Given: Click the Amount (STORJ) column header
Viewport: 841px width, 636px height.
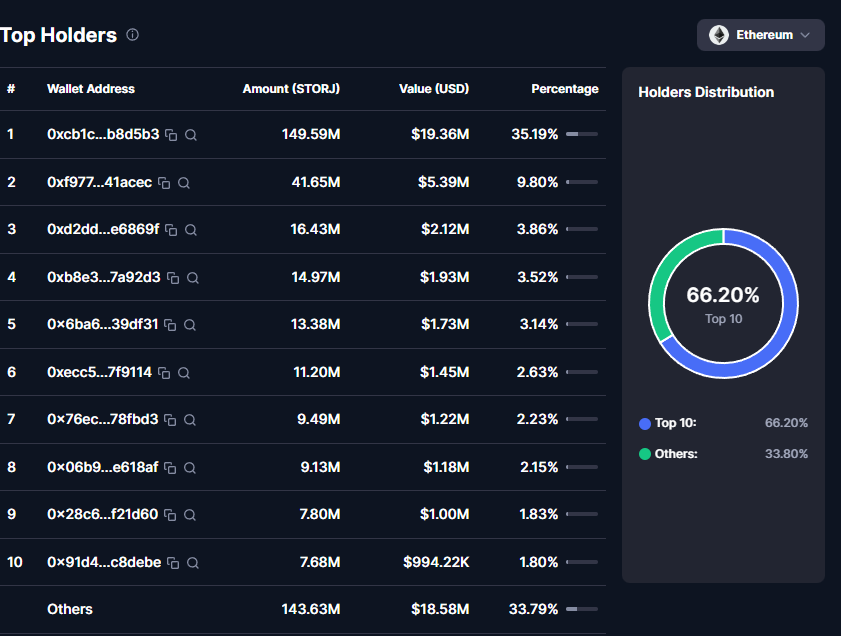Looking at the screenshot, I should point(291,89).
